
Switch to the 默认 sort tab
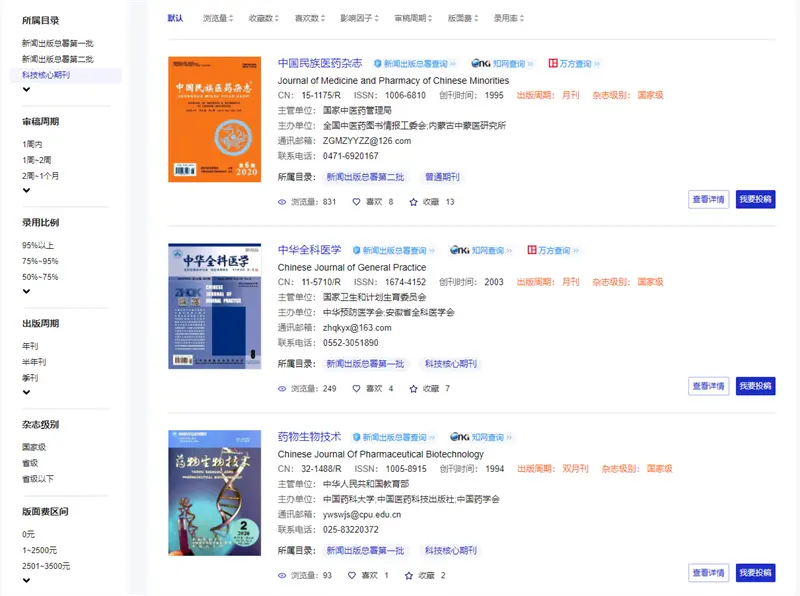[x=175, y=18]
